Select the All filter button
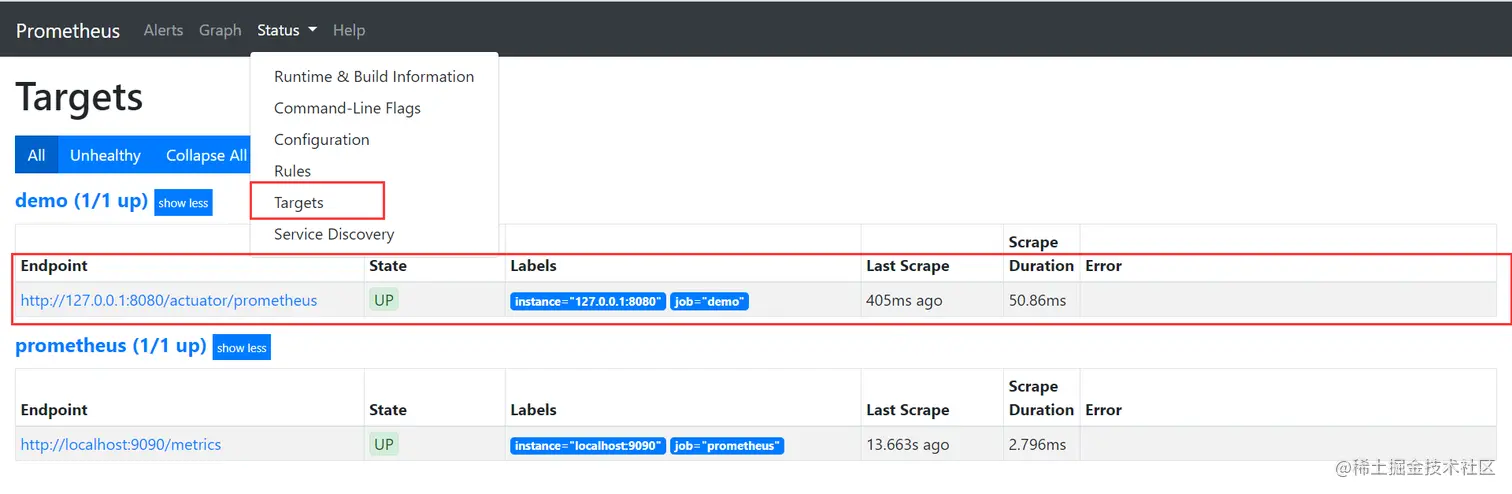Viewport: 1512px width, 494px height. click(37, 155)
